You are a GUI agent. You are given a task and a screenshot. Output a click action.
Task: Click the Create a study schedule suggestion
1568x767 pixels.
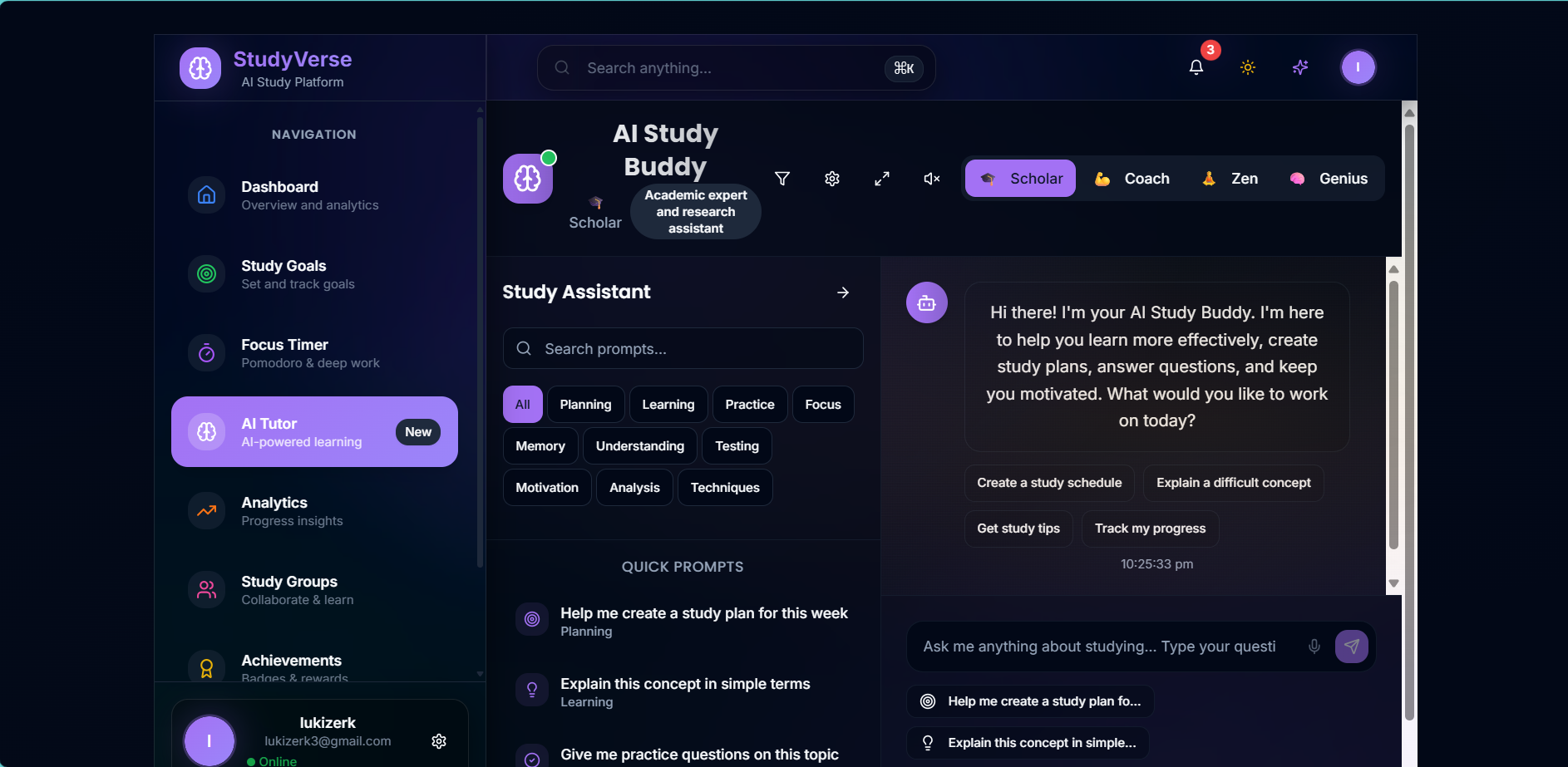point(1049,483)
